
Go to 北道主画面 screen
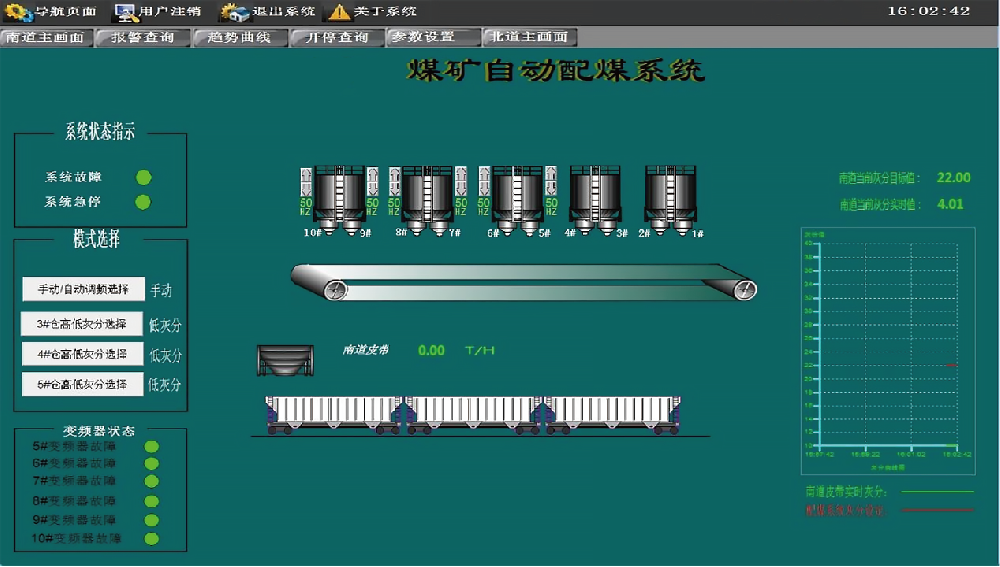530,38
